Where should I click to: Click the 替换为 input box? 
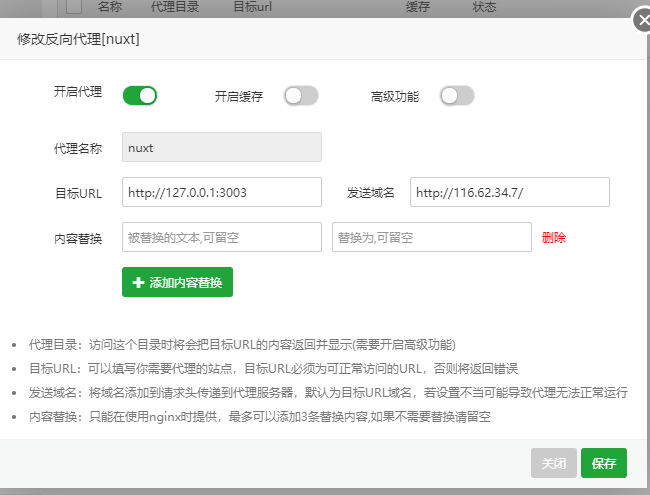click(432, 237)
